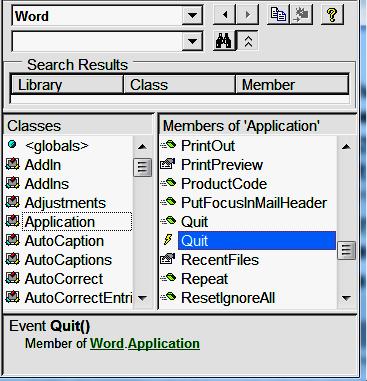Image resolution: width=367 pixels, height=381 pixels.
Task: Select AutoCorrectEntries class
Action: 78,298
